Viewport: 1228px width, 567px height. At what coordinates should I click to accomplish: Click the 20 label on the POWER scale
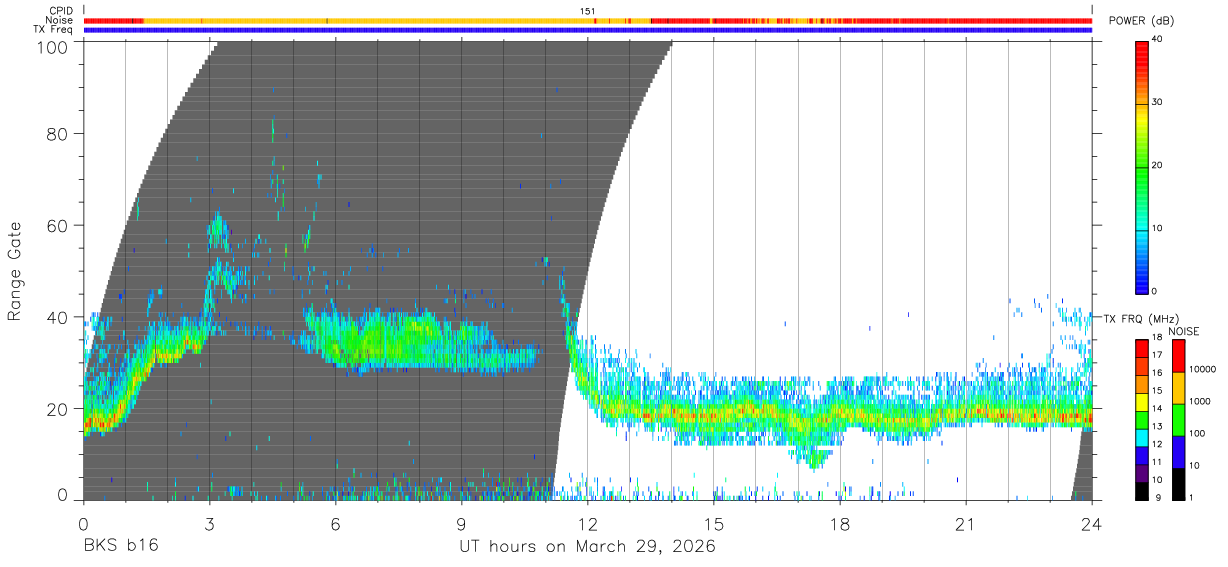tap(1157, 166)
